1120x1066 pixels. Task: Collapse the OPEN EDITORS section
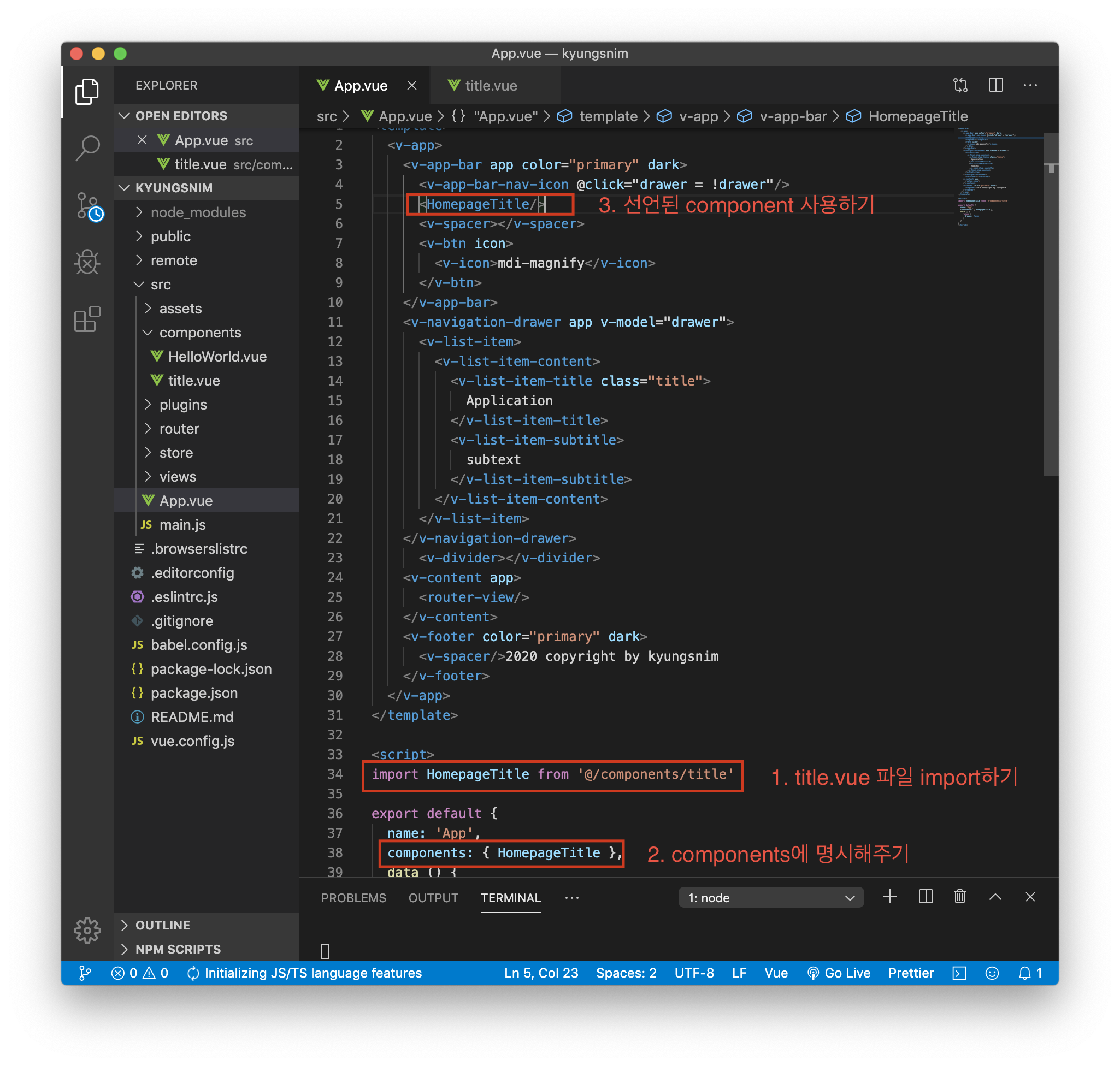tap(181, 116)
